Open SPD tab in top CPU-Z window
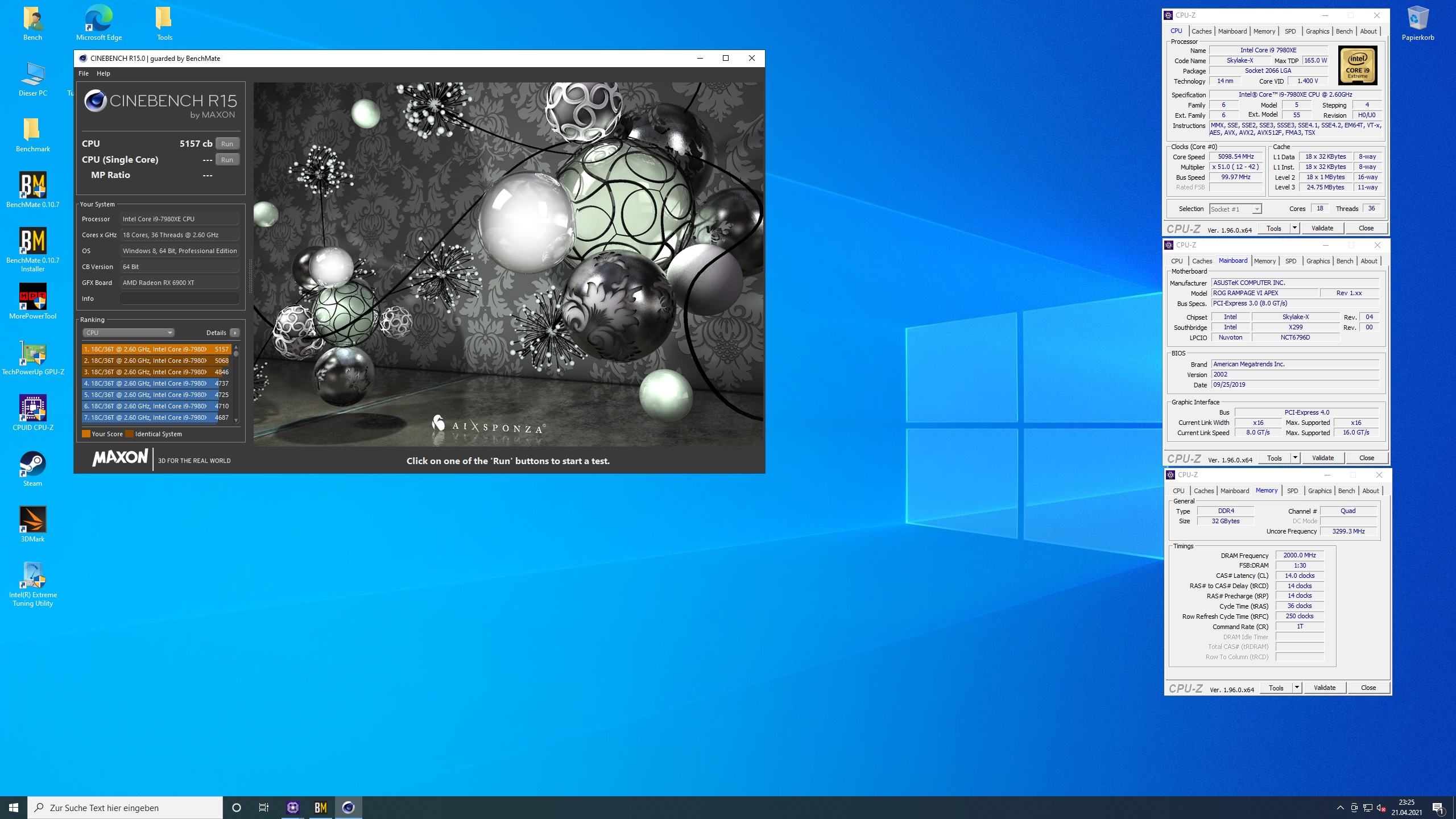Image resolution: width=1456 pixels, height=819 pixels. click(x=1290, y=31)
